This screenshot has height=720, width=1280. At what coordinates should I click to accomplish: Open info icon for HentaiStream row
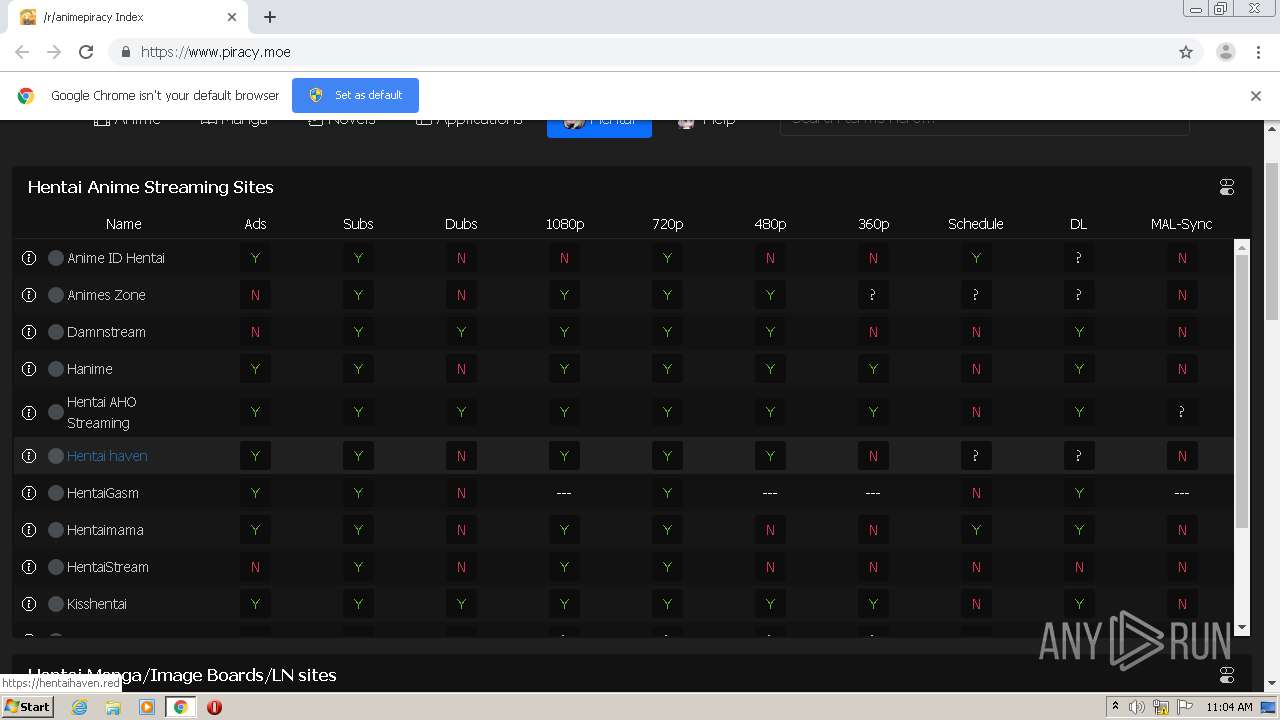(29, 567)
